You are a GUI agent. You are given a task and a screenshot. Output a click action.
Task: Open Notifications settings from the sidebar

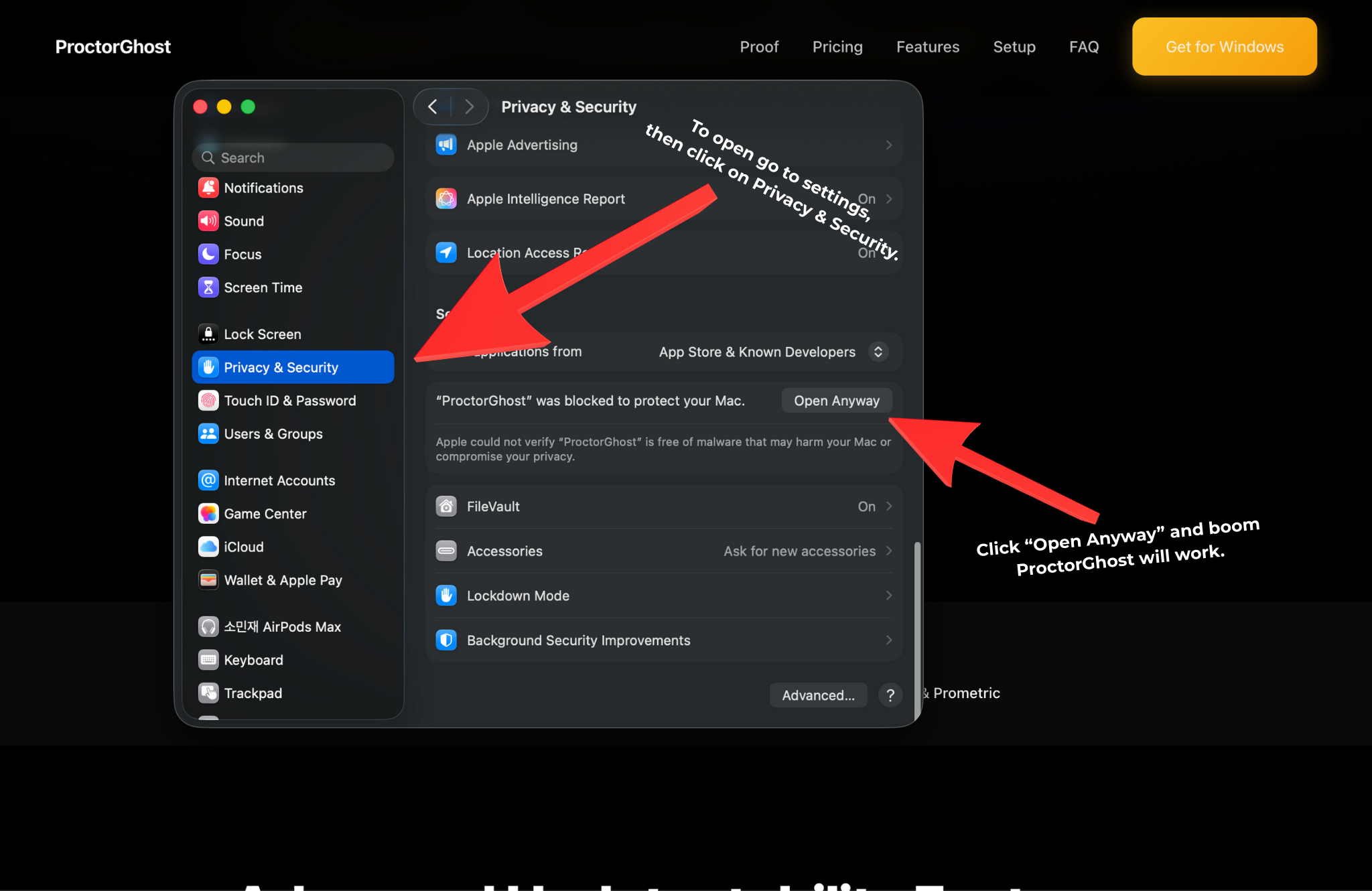(x=263, y=188)
